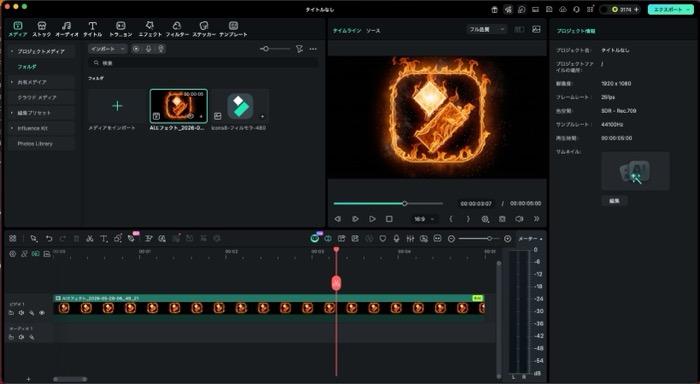Click timeline zoom in plus button
The width and height of the screenshot is (700, 384).
click(x=508, y=239)
